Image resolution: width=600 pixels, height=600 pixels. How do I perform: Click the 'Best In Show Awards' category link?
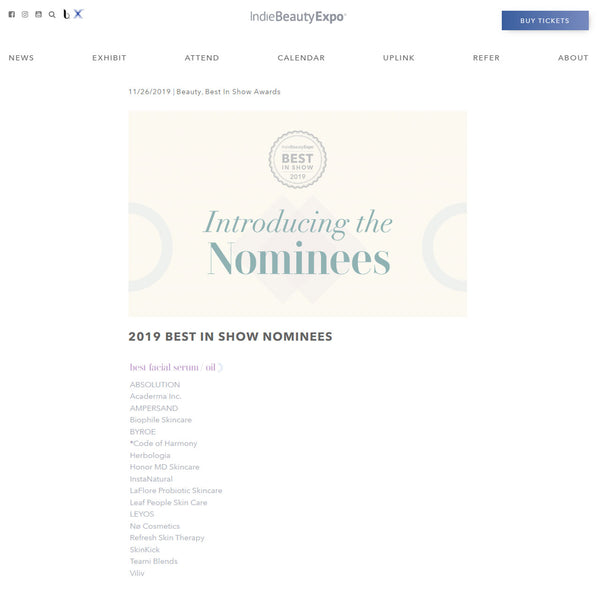[x=243, y=92]
